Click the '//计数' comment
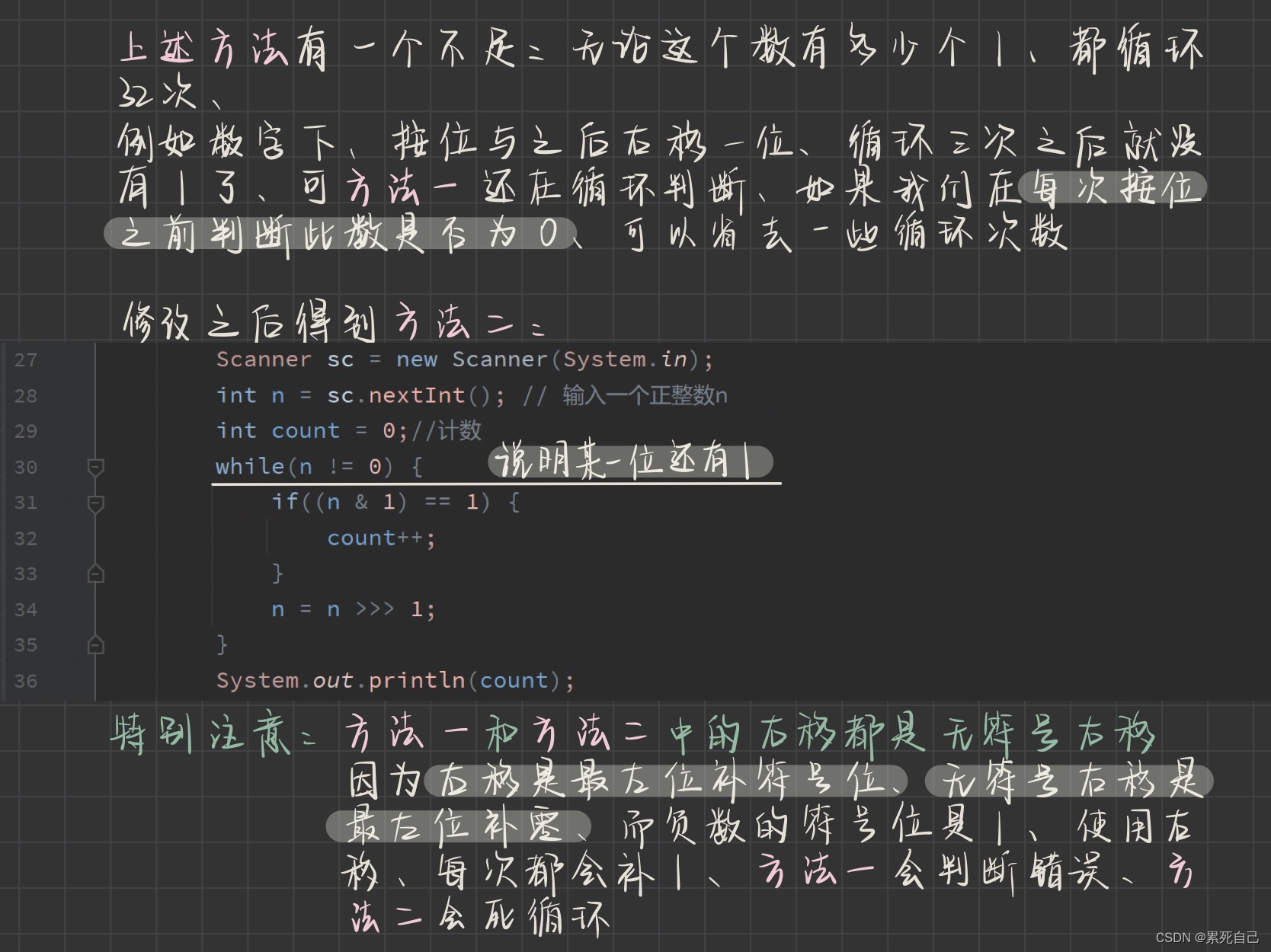The image size is (1271, 952). coord(447,431)
